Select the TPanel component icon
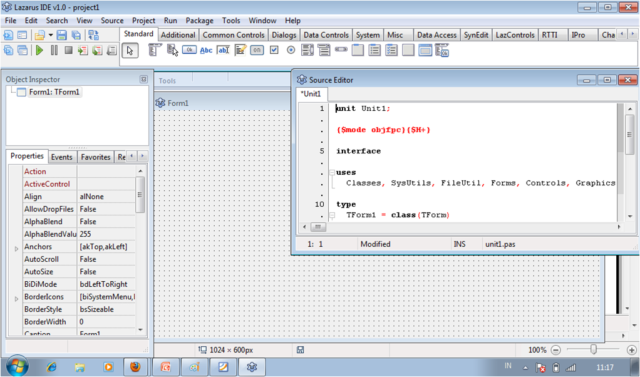The image size is (640, 377). [408, 50]
